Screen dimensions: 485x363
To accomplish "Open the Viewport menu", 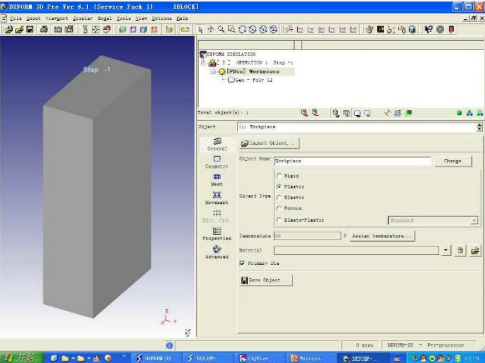I will tap(57, 19).
